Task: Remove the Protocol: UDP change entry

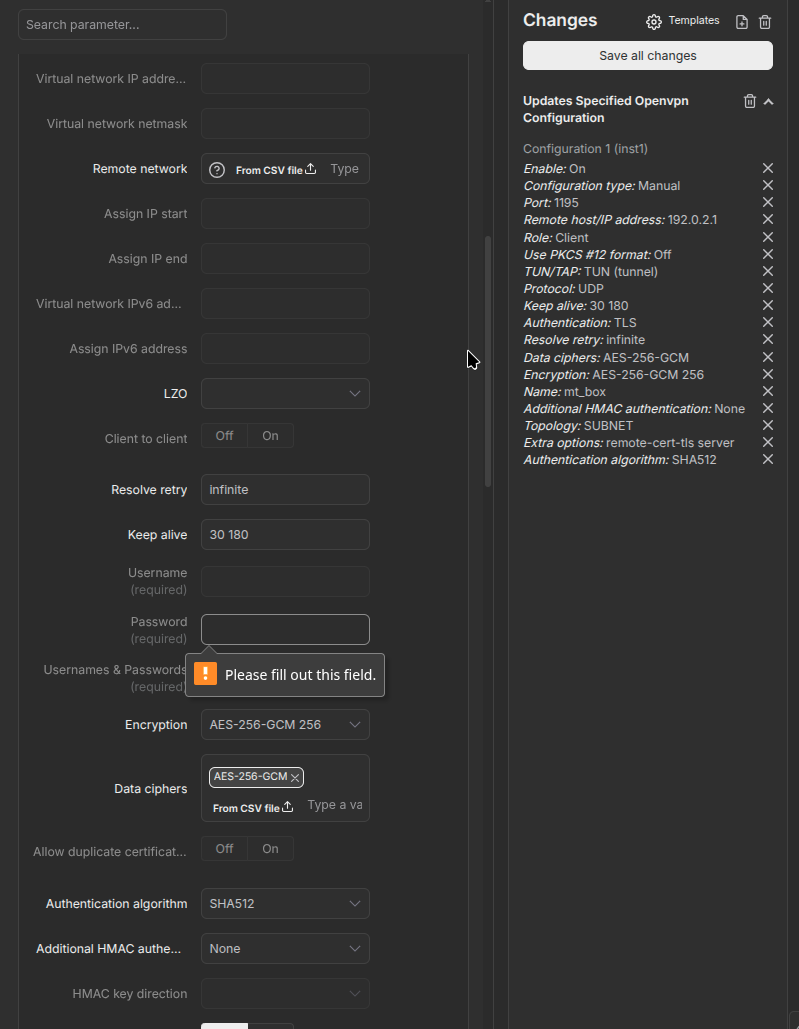Action: point(768,288)
